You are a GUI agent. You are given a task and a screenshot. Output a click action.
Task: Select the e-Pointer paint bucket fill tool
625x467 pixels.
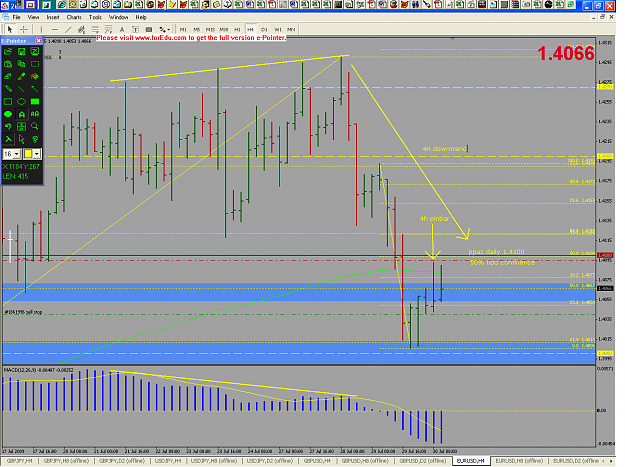35,76
